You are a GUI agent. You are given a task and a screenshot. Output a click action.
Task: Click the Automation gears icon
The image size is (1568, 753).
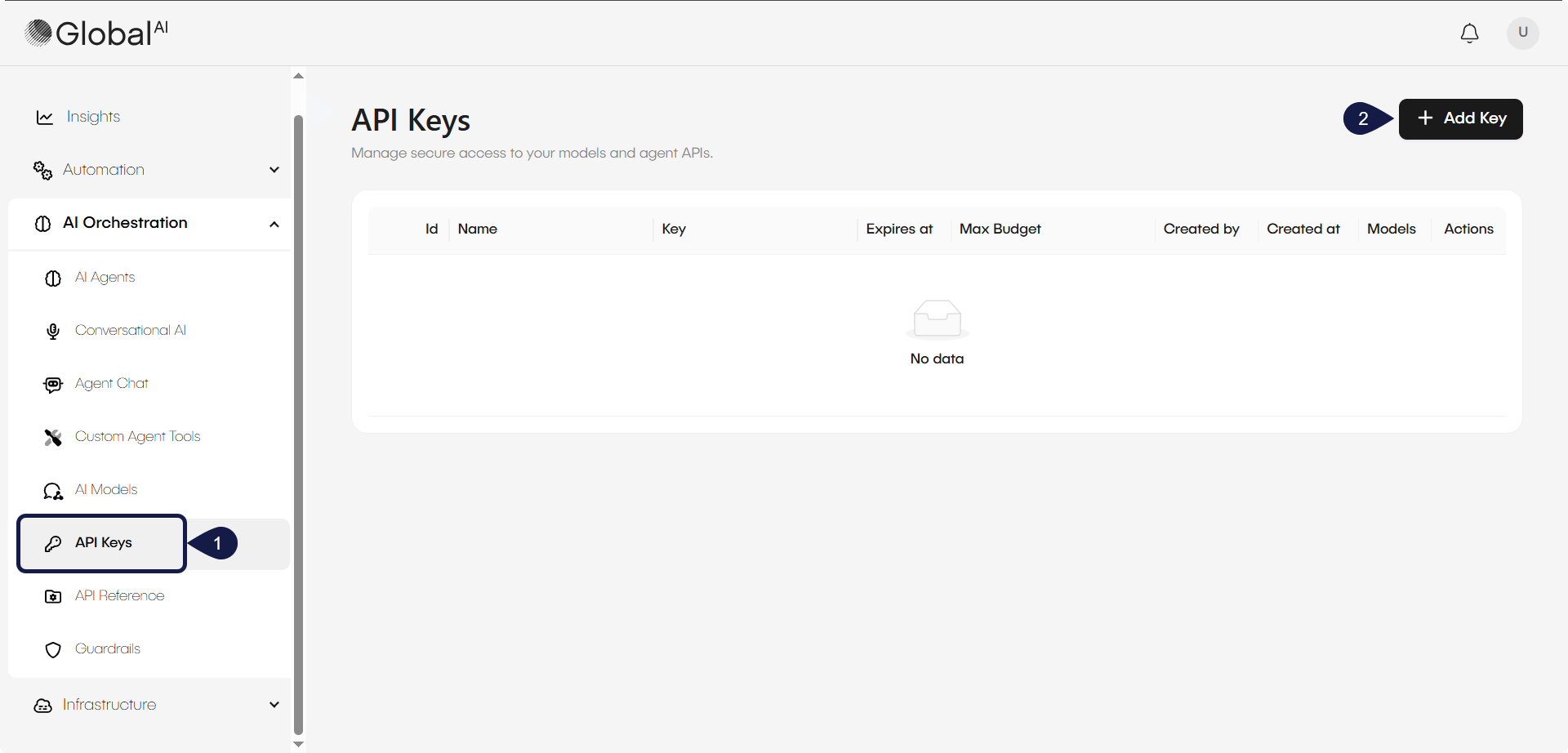tap(42, 170)
